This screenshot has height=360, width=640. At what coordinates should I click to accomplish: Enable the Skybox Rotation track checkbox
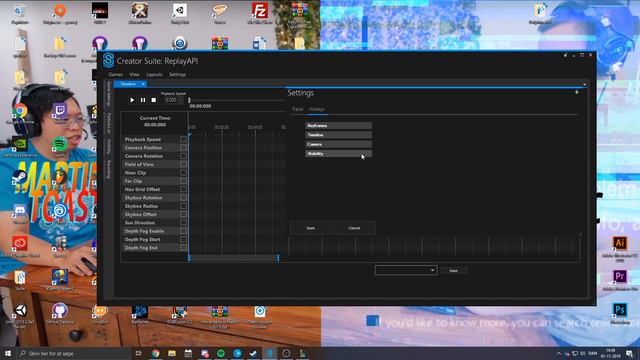[183, 198]
